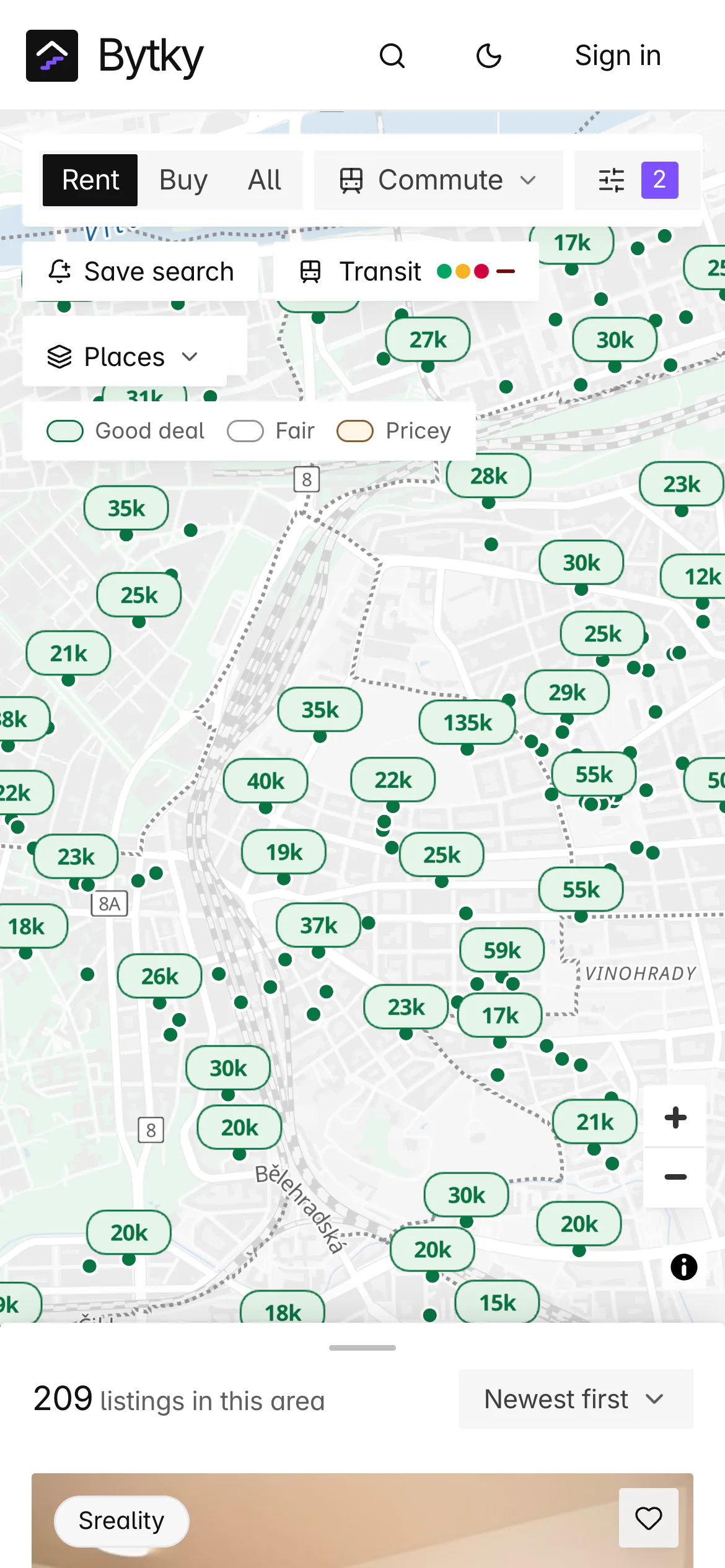The image size is (725, 1568).
Task: Open the 135k map price marker
Action: [x=467, y=723]
